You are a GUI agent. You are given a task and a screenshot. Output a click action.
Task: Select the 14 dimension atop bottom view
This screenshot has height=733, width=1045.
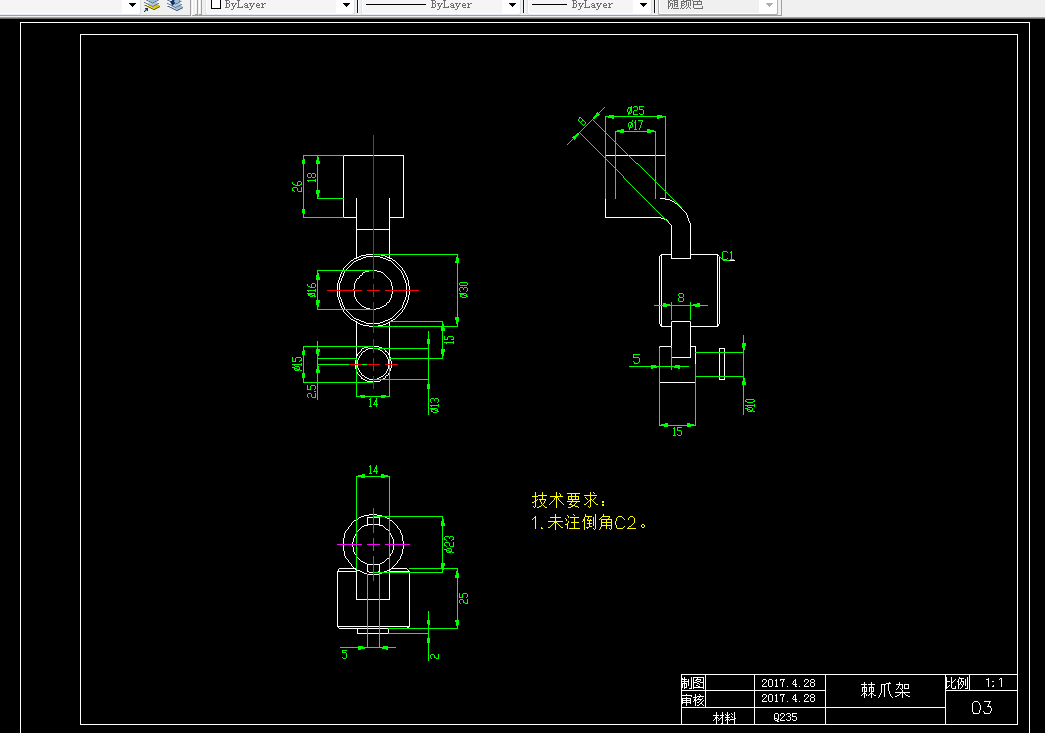point(373,470)
